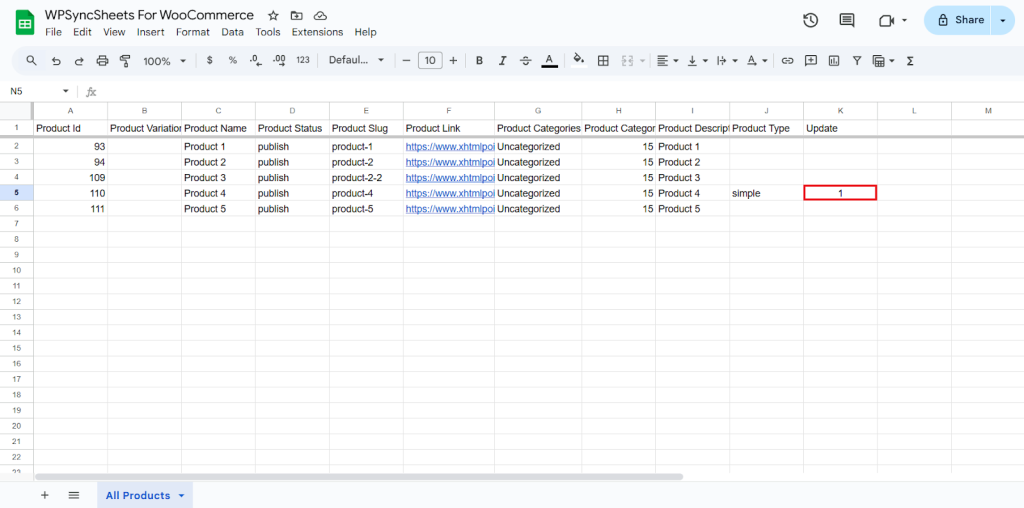Open the zoom 100% dropdown
The image size is (1024, 508).
165,61
